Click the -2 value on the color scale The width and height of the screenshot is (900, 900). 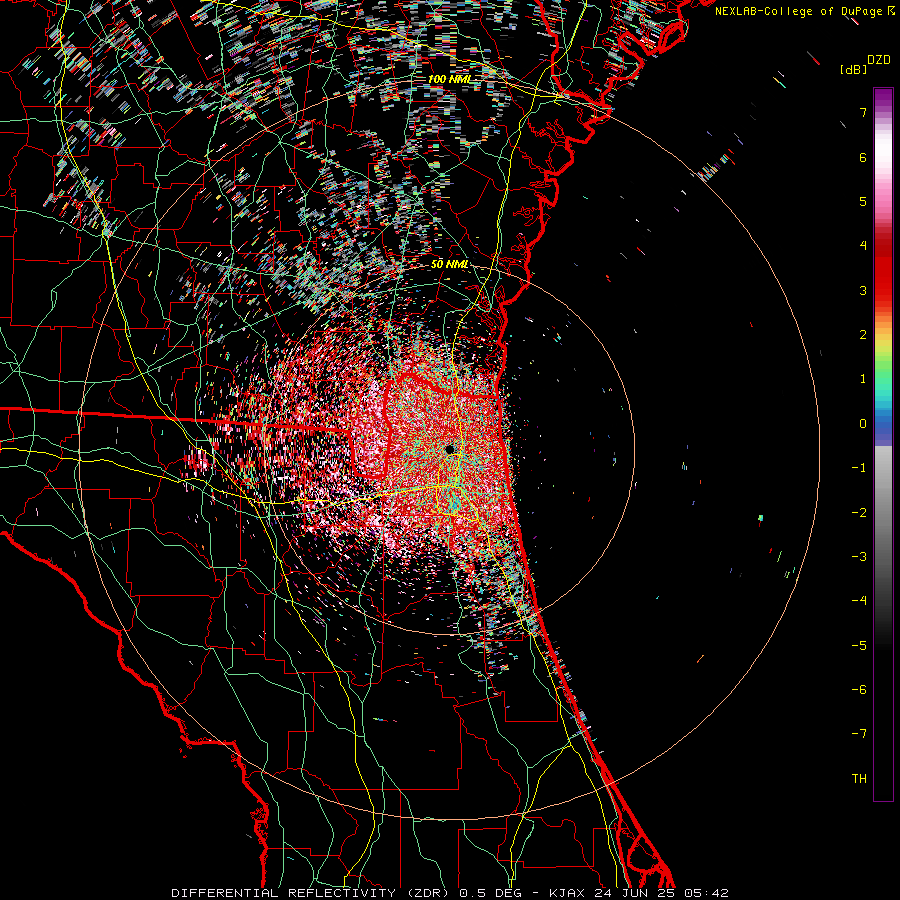(859, 512)
